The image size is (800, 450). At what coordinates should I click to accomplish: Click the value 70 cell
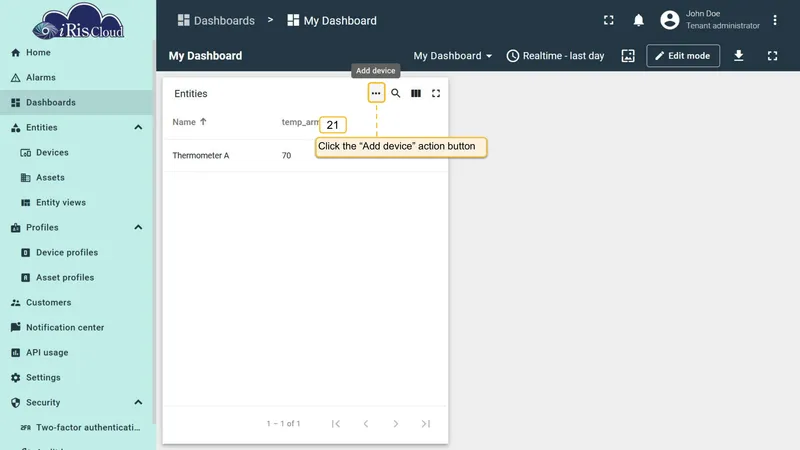click(286, 156)
